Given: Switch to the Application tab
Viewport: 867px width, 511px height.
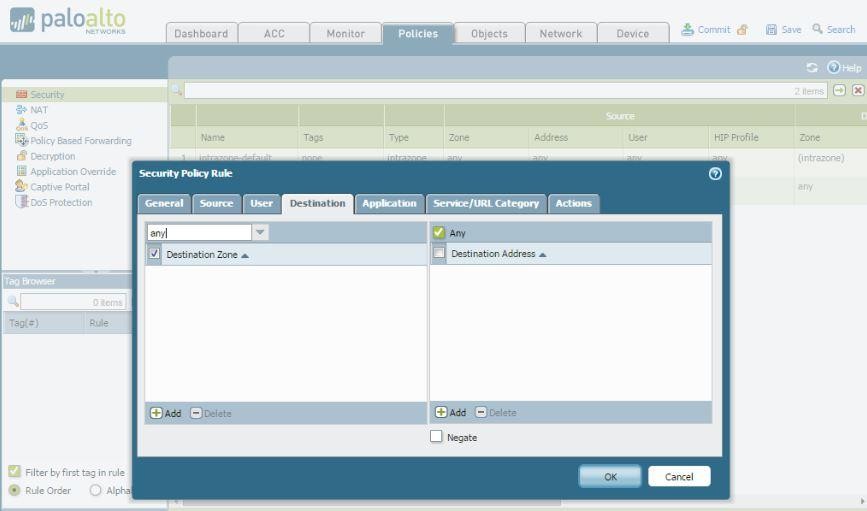Looking at the screenshot, I should click(389, 203).
